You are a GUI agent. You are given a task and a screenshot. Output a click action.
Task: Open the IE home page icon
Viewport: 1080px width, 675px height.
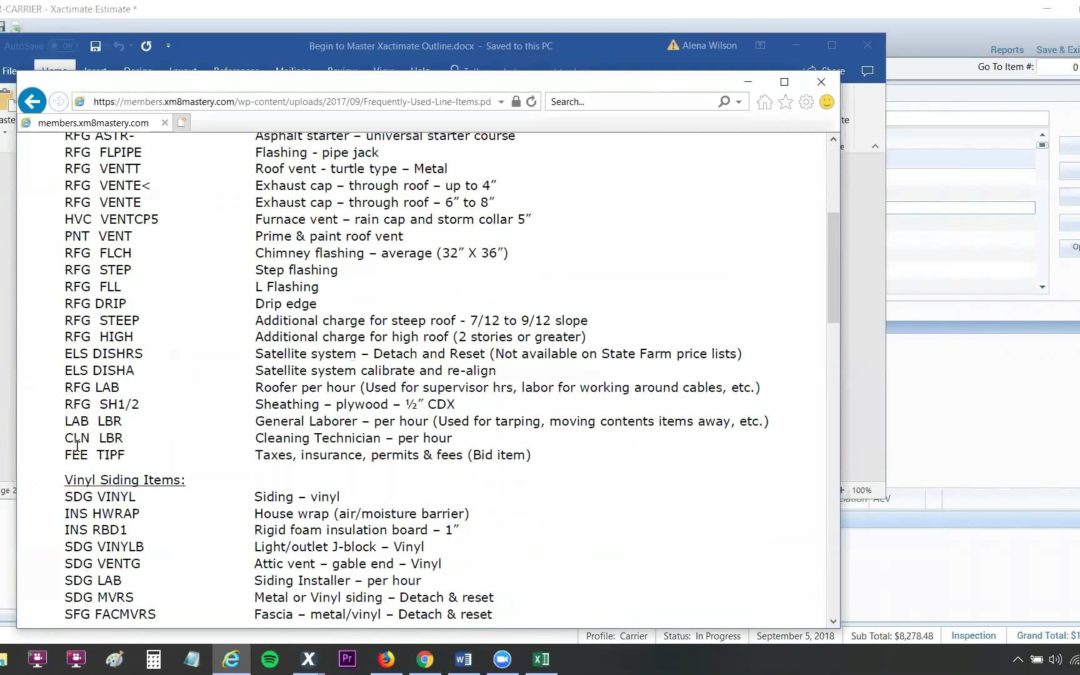[x=765, y=102]
